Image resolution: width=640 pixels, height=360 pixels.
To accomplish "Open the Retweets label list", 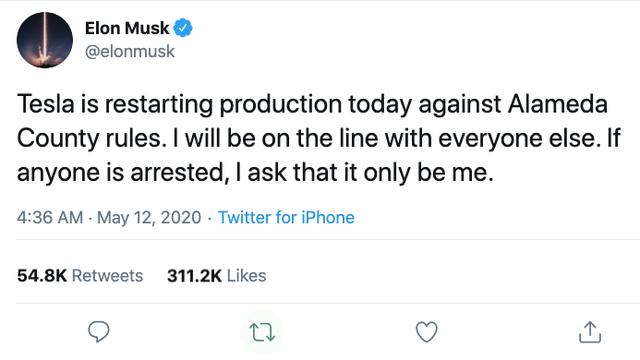I will pyautogui.click(x=107, y=276).
